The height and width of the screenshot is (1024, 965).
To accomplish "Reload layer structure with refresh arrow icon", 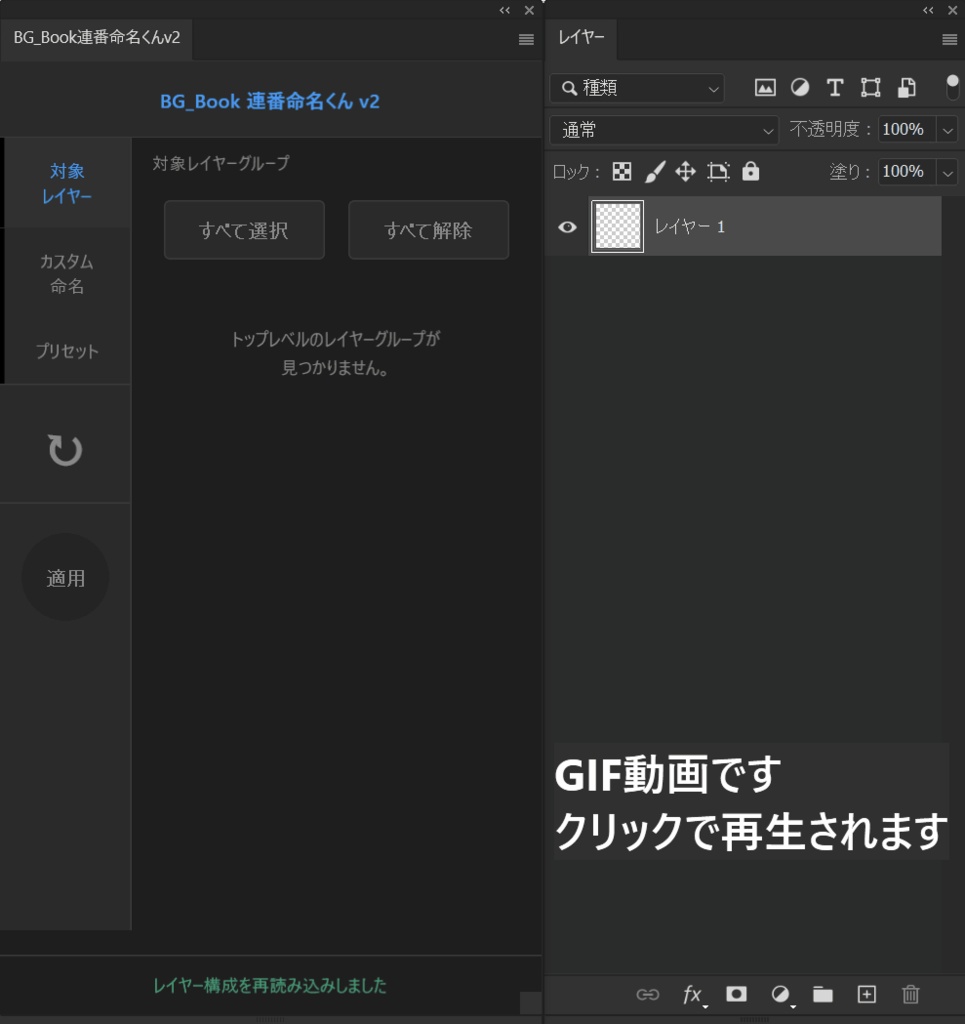I will click(x=65, y=450).
